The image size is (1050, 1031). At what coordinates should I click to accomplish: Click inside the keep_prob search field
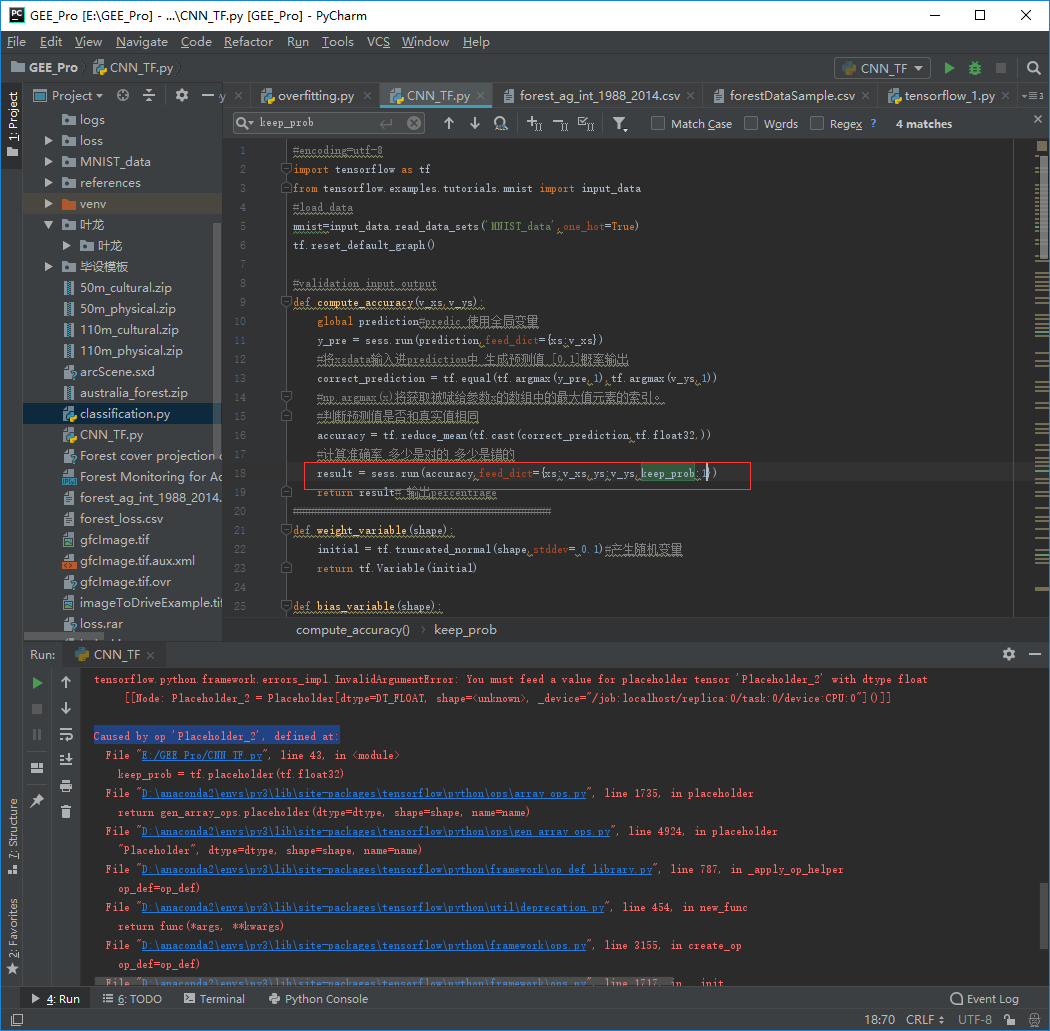300,123
